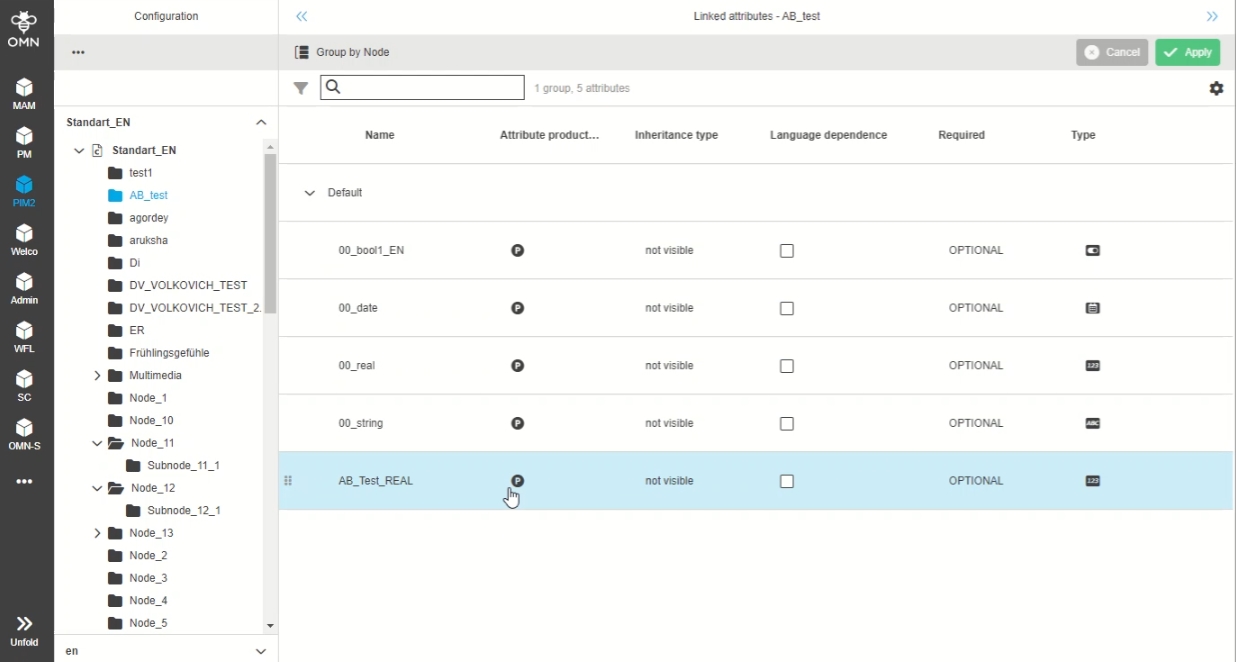The width and height of the screenshot is (1236, 662).
Task: Unfold the left navigation sidebar
Action: (x=24, y=630)
